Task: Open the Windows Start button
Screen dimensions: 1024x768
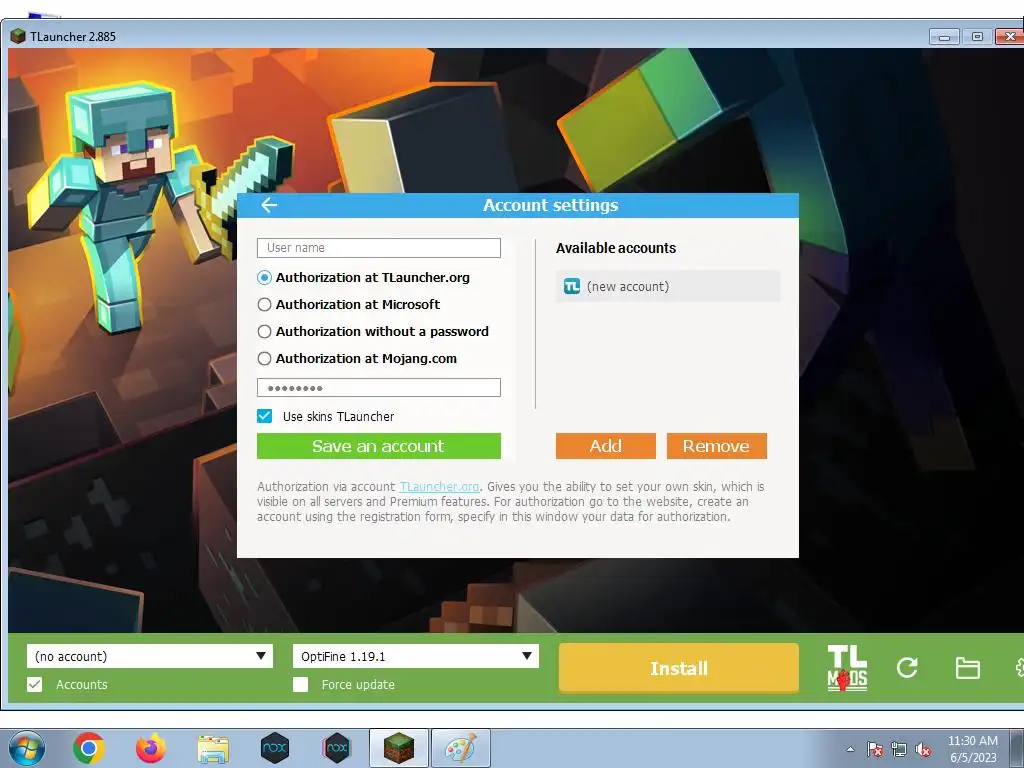Action: (27, 748)
